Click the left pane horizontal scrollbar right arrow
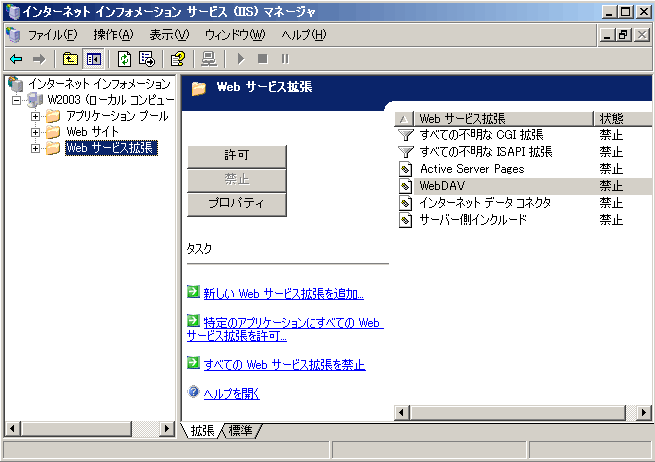Screen dimensions: 655x462 [x=167, y=428]
